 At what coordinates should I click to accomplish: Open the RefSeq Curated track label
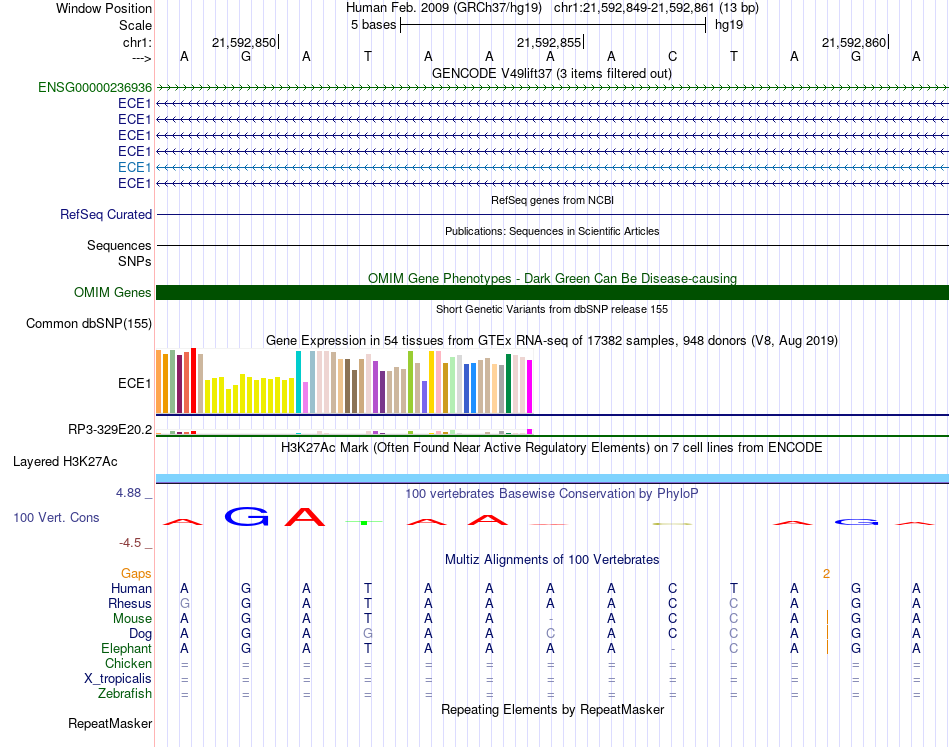pos(106,214)
